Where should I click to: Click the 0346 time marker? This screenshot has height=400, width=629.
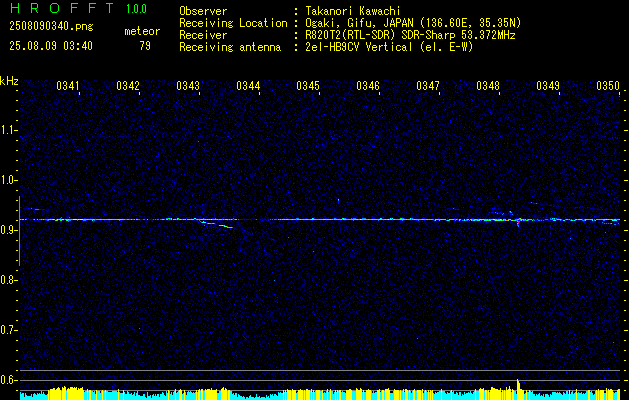pyautogui.click(x=368, y=85)
